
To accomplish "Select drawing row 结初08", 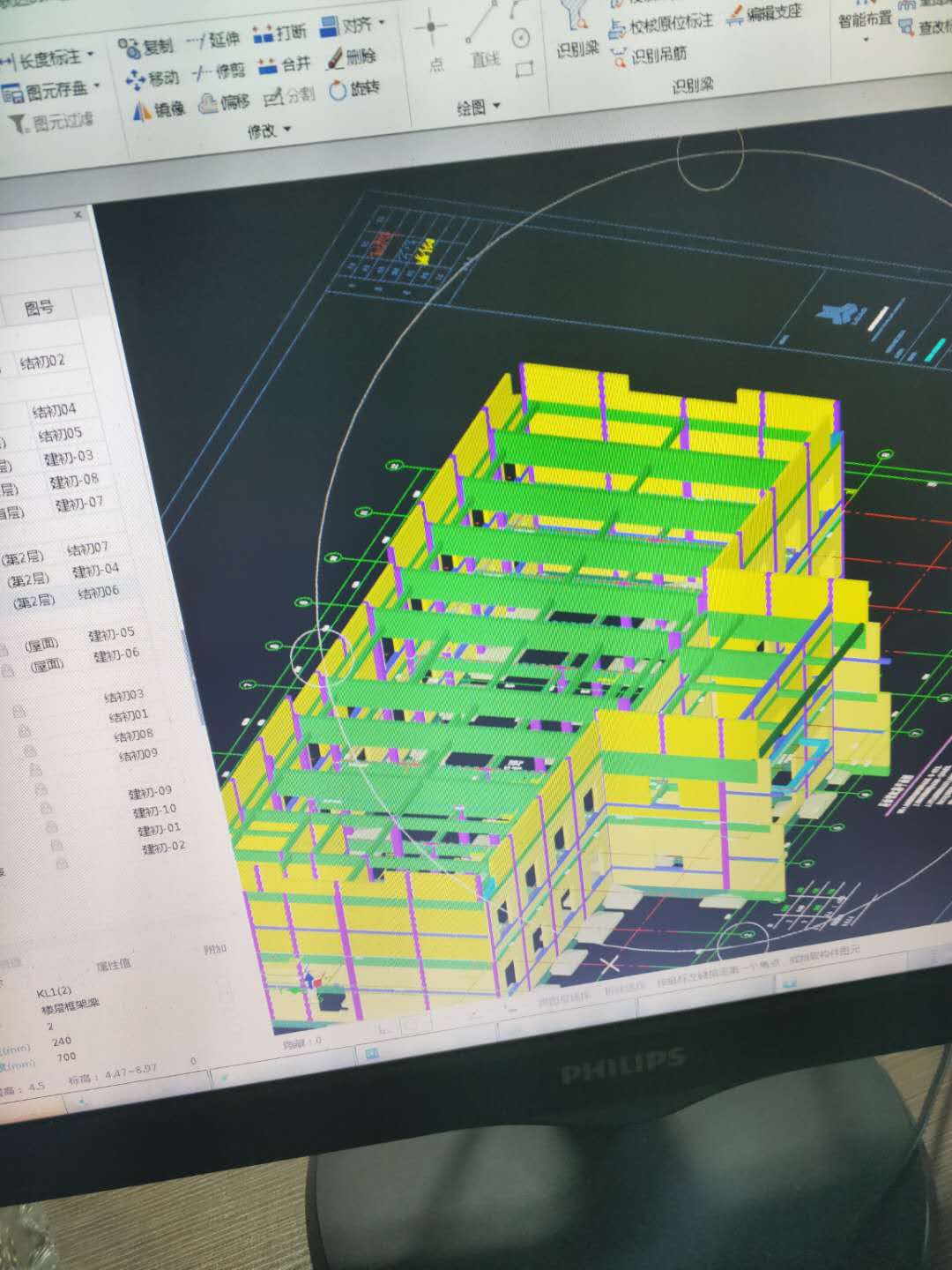I will pyautogui.click(x=133, y=735).
